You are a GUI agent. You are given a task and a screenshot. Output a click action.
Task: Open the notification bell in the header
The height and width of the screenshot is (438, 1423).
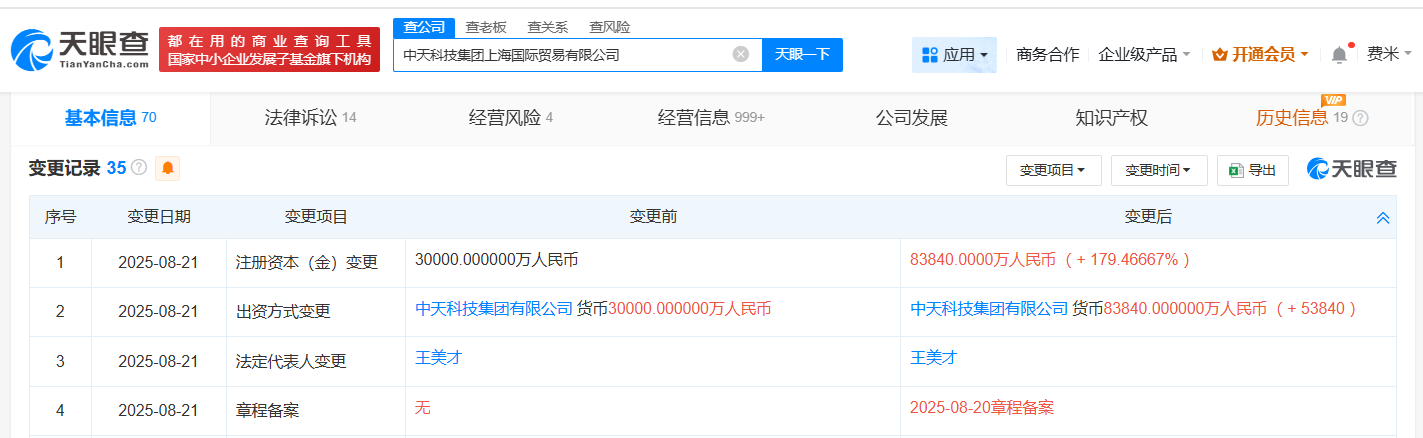tap(1339, 54)
